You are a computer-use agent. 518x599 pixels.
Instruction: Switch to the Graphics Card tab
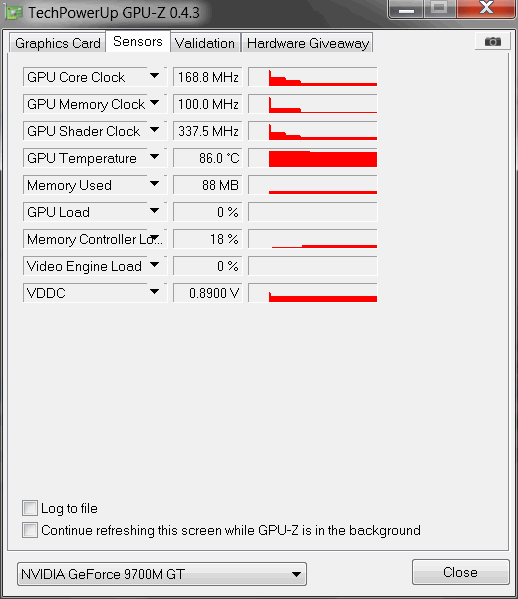57,43
